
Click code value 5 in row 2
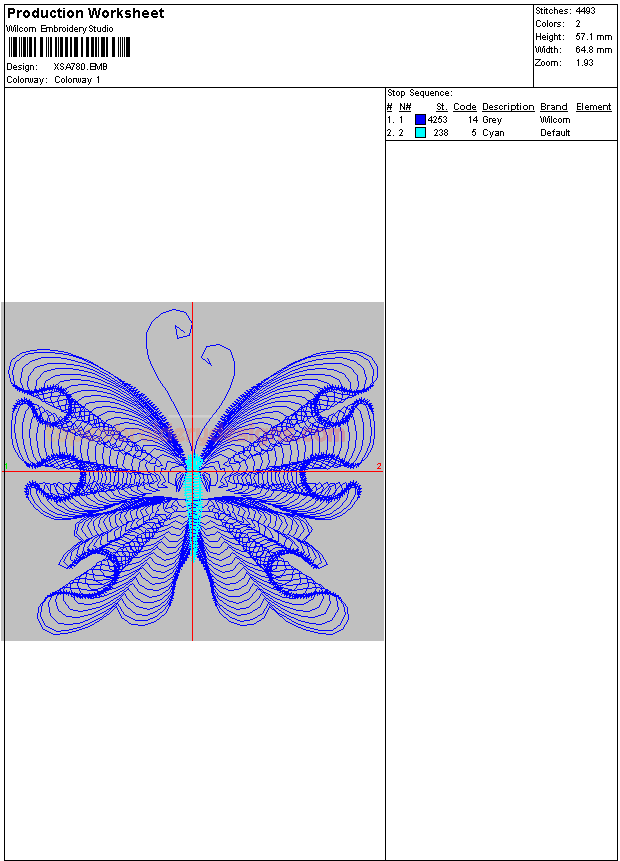pos(474,133)
